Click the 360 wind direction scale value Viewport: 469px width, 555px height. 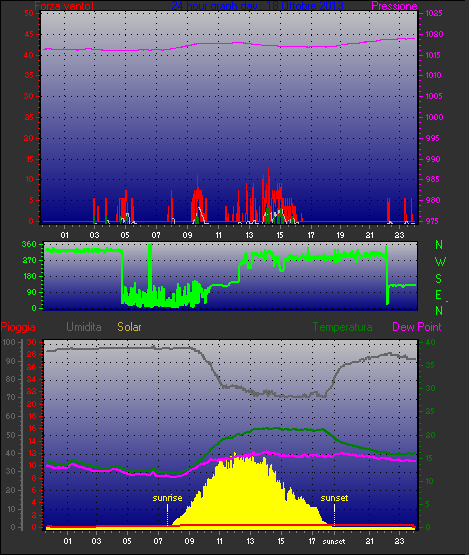click(x=29, y=244)
